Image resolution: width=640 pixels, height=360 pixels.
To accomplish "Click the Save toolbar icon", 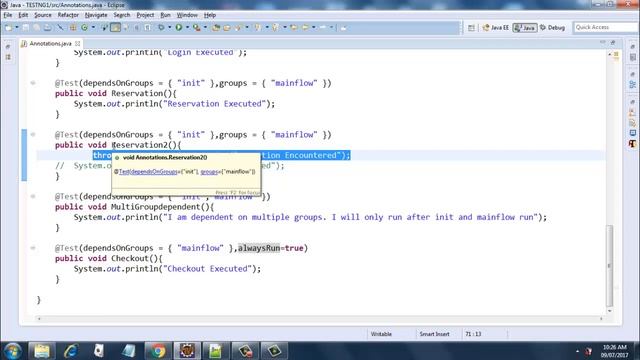I will pyautogui.click(x=26, y=27).
